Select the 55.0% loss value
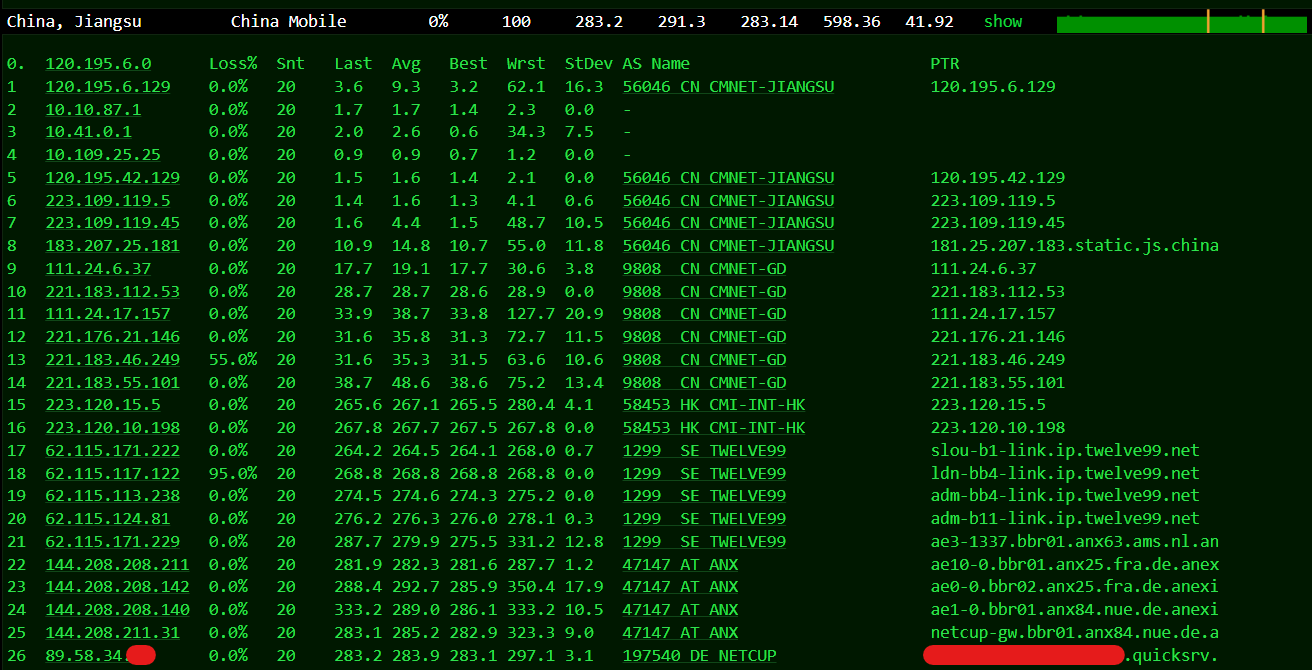 tap(233, 360)
